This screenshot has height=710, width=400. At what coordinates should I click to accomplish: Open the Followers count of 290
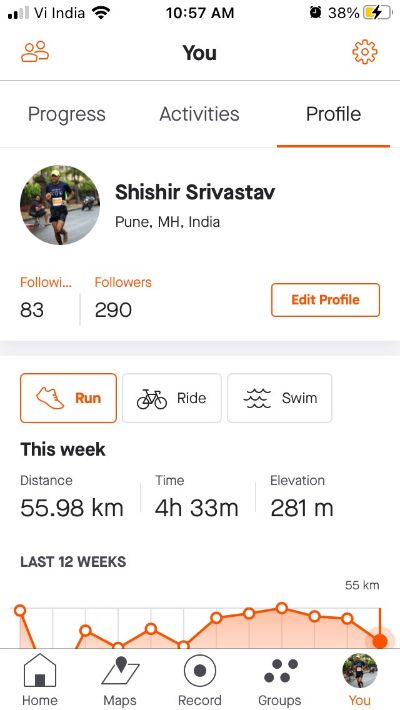click(x=123, y=297)
